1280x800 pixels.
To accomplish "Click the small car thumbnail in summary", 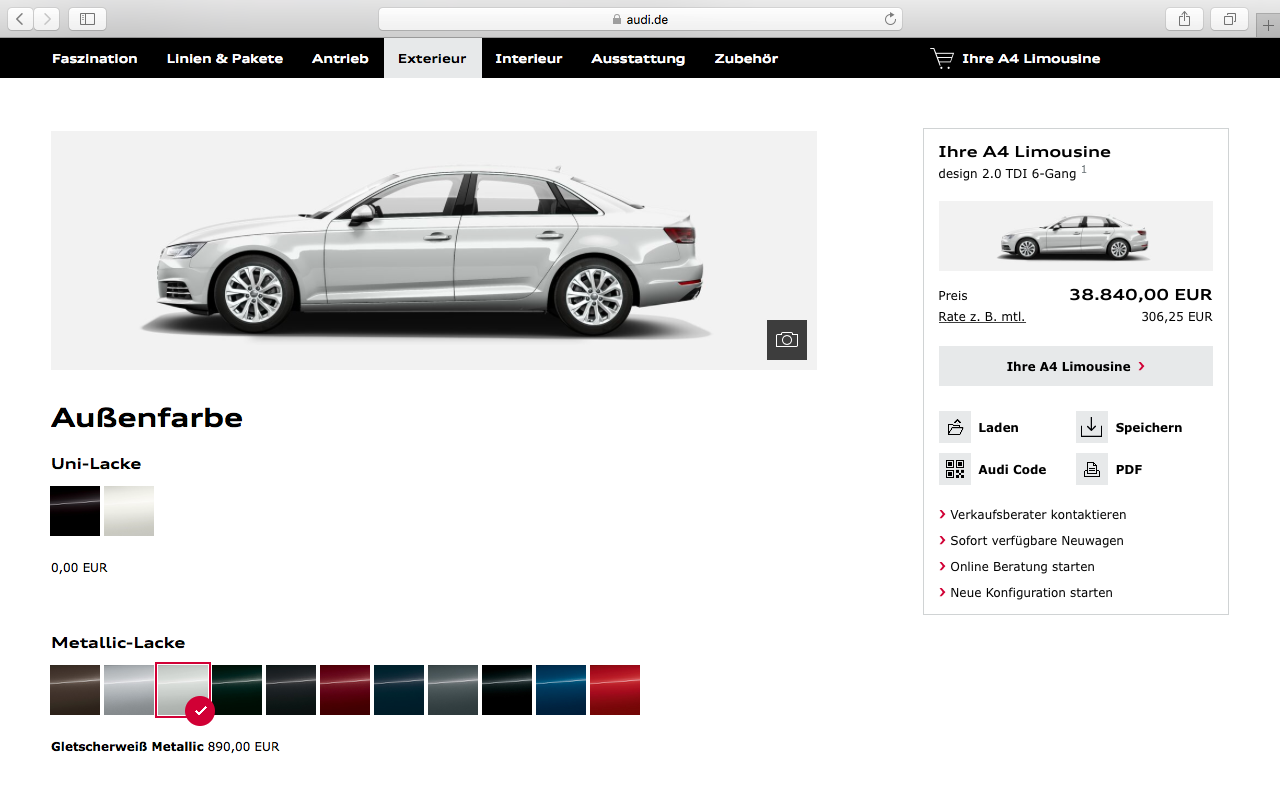I will point(1076,236).
